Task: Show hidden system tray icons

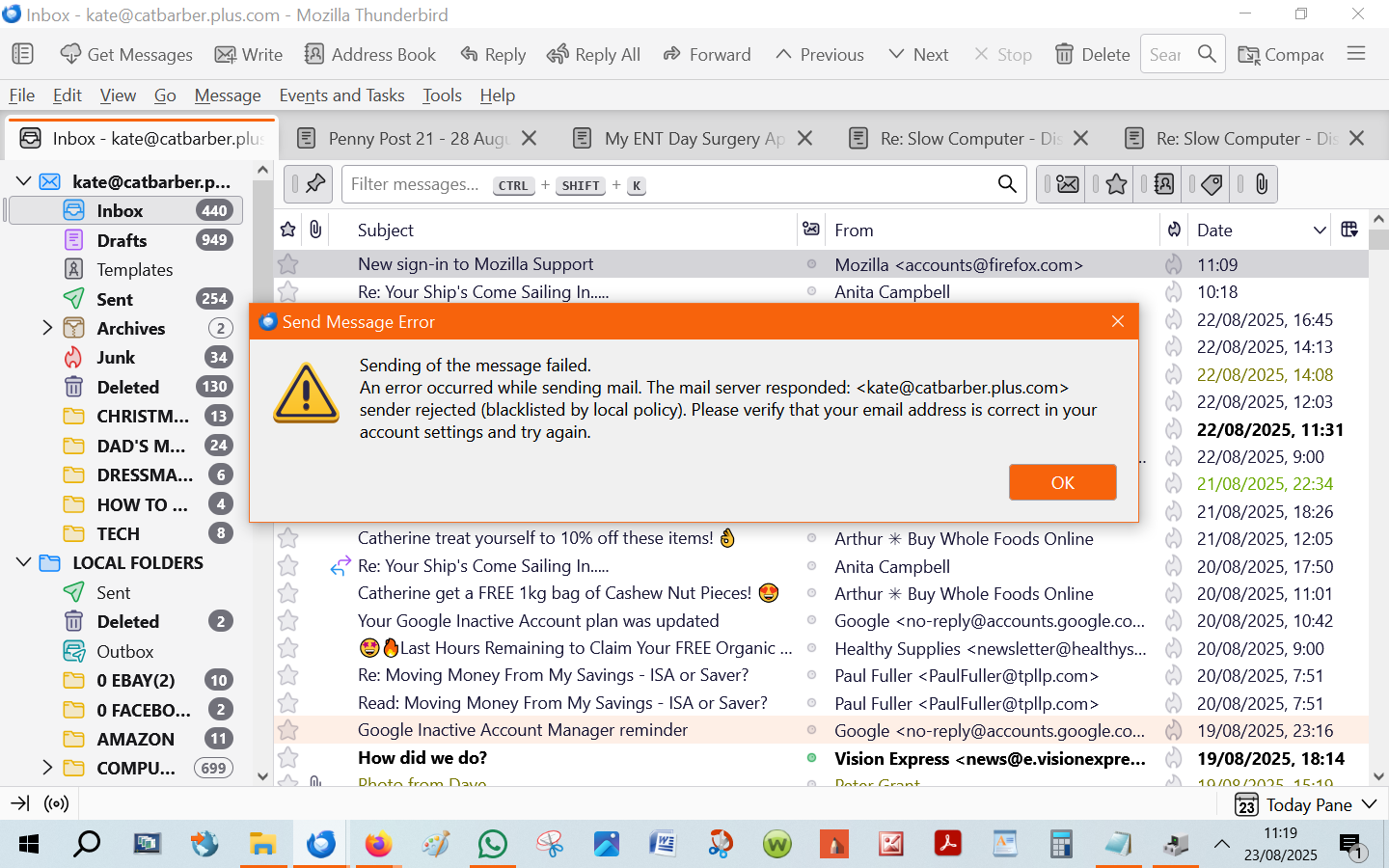Action: 1221,845
